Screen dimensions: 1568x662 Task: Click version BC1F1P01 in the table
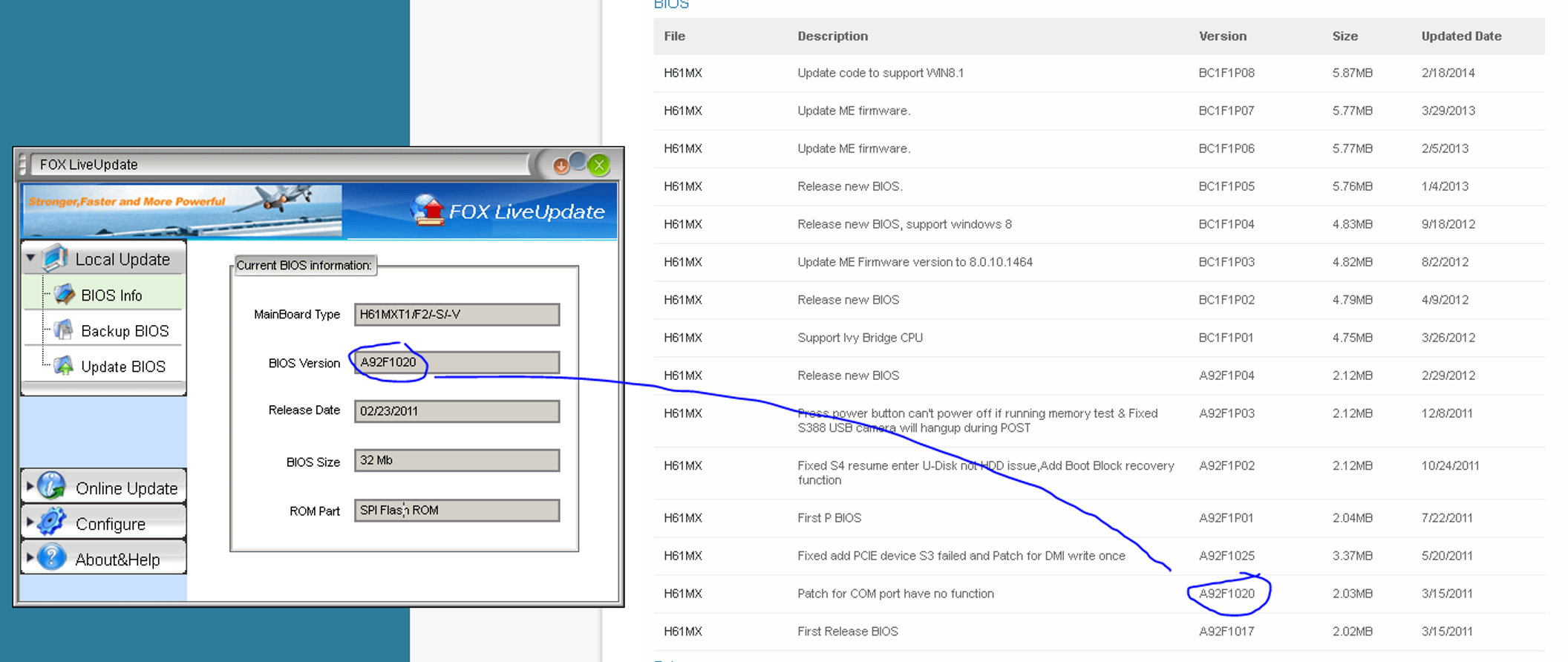pos(1226,338)
